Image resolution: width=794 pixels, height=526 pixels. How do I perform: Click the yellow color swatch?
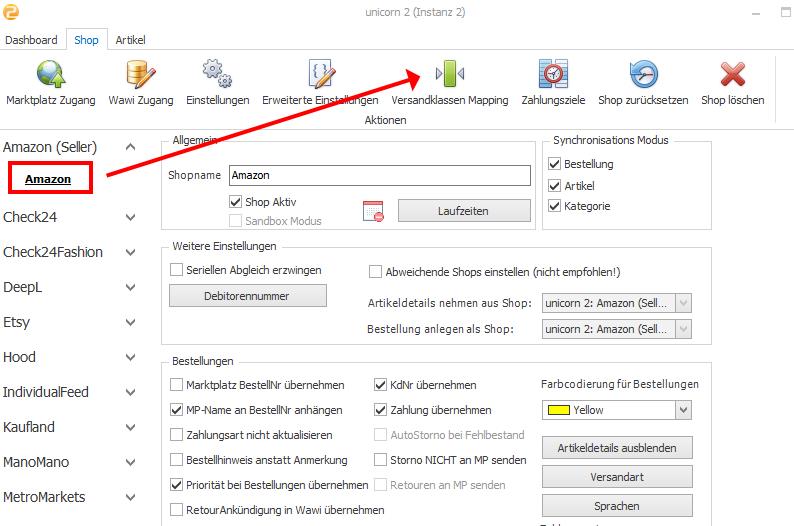[559, 410]
